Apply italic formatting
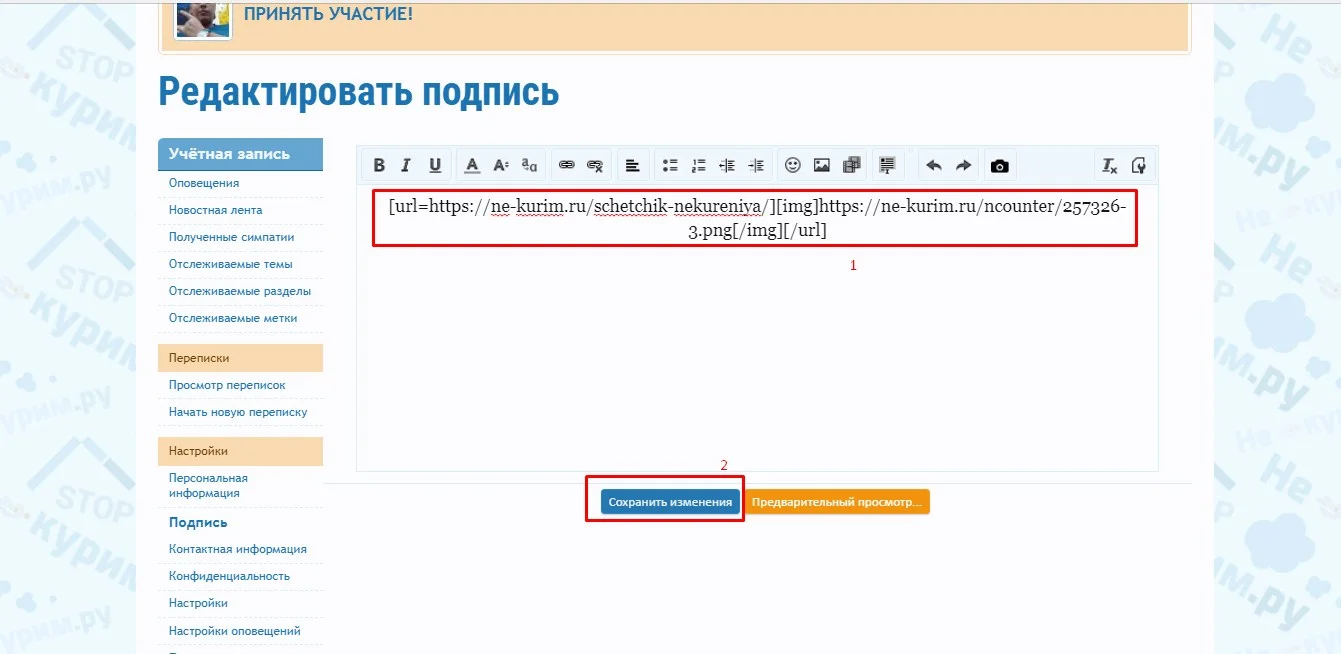This screenshot has height=654, width=1341. tap(406, 165)
